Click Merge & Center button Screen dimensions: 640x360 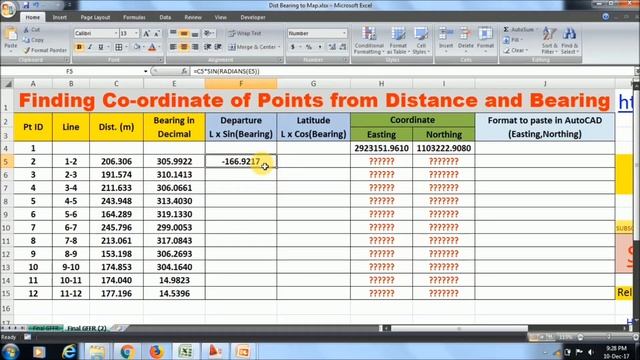click(252, 47)
